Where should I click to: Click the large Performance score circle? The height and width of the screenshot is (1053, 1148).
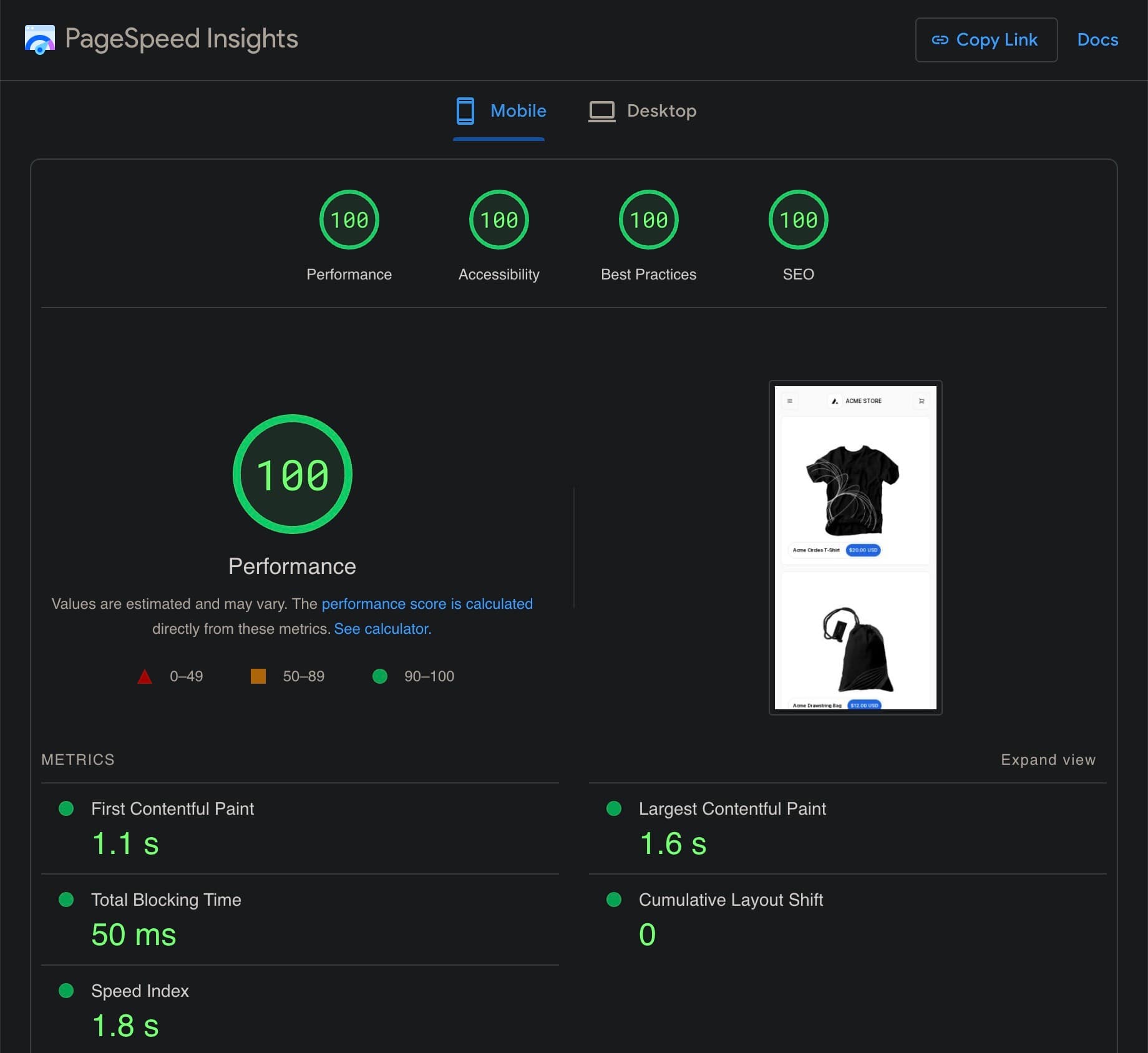point(292,473)
